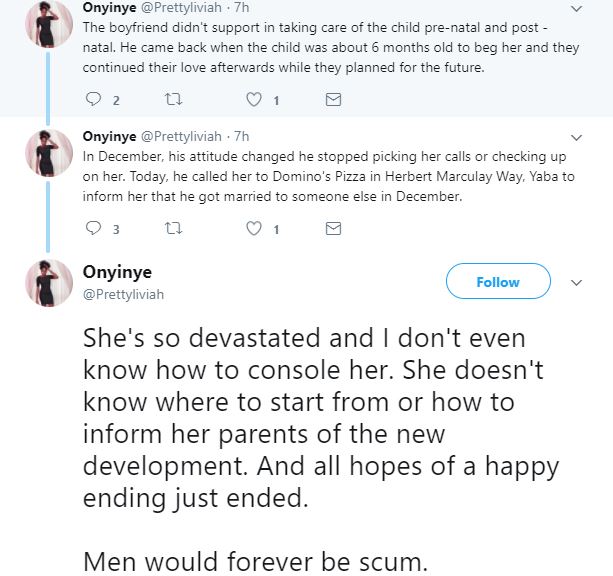Expand options chevron on first tweet
Screen dimensions: 613x576
coord(576,7)
